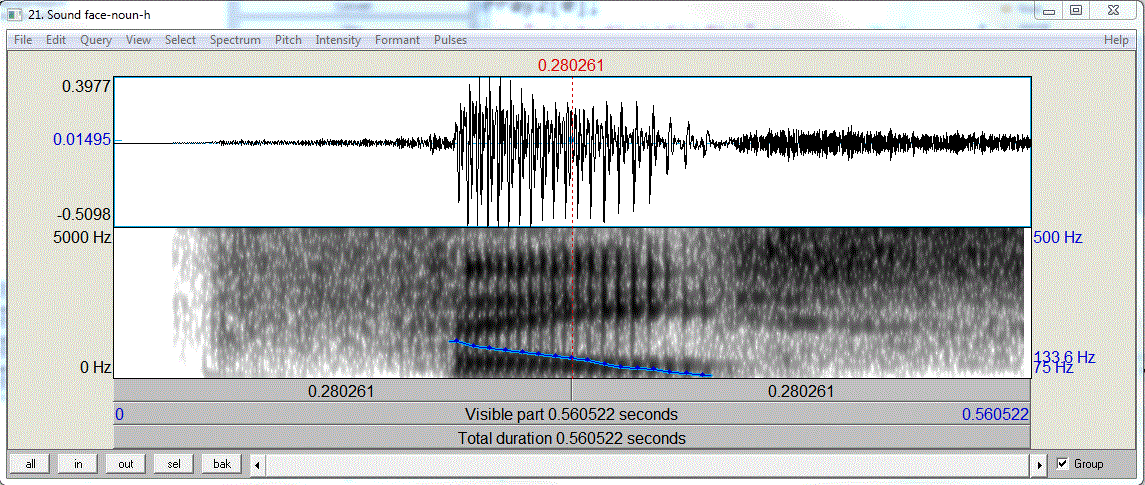
Task: Open the Query menu
Action: 96,40
